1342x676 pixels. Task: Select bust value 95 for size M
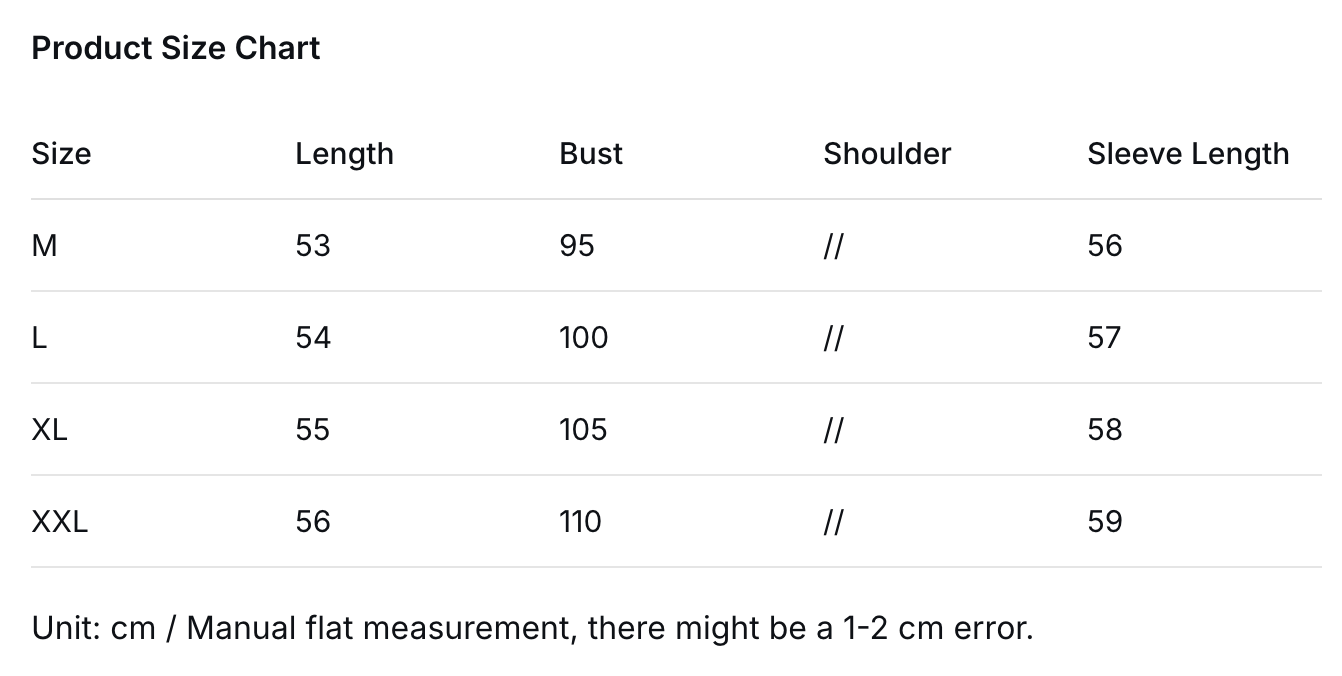(x=577, y=246)
